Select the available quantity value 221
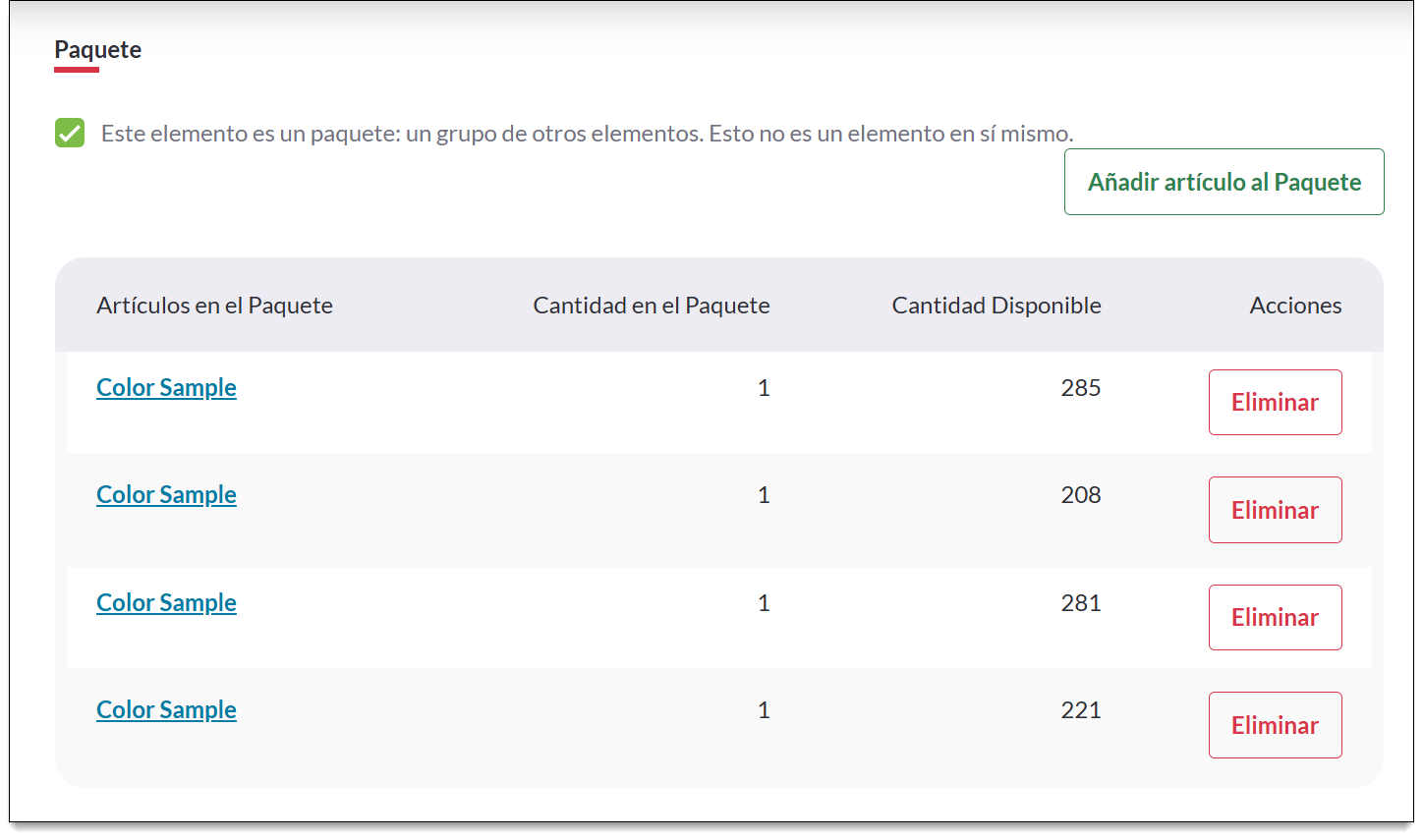 point(1080,710)
